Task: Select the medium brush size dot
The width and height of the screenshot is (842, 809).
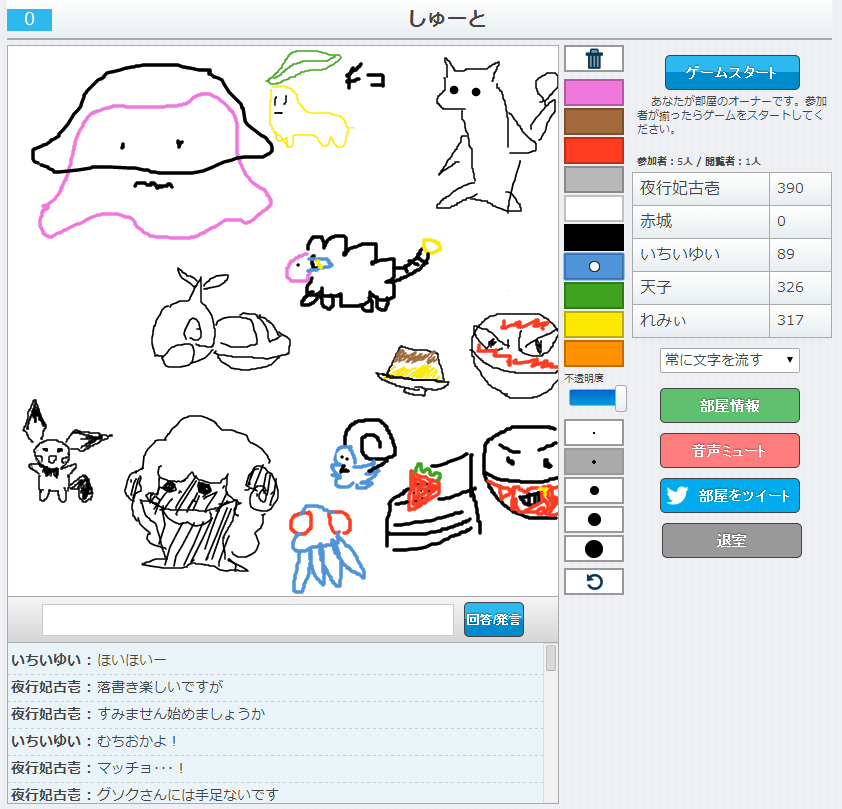Action: pyautogui.click(x=594, y=491)
